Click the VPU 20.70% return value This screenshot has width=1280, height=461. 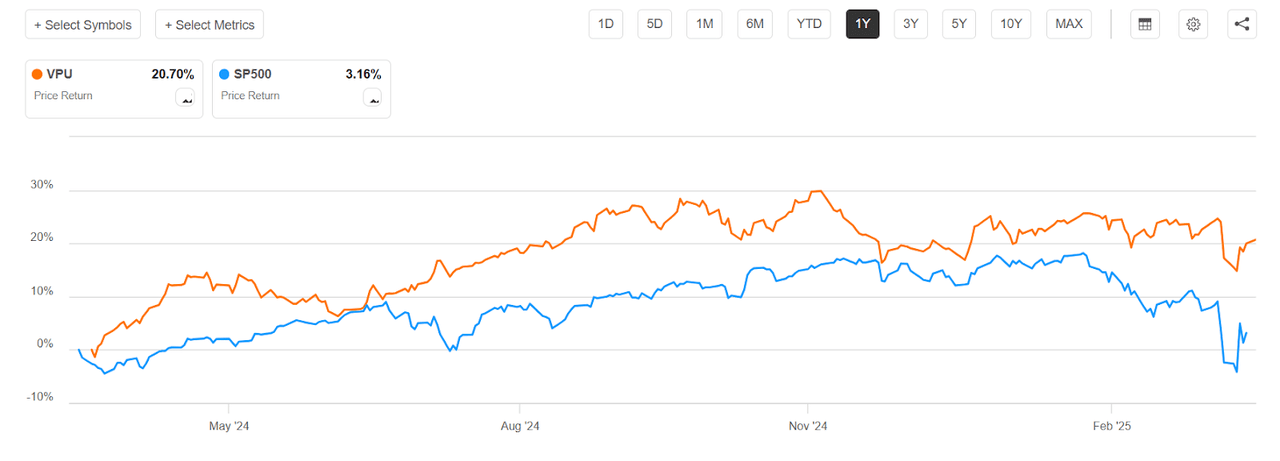172,74
